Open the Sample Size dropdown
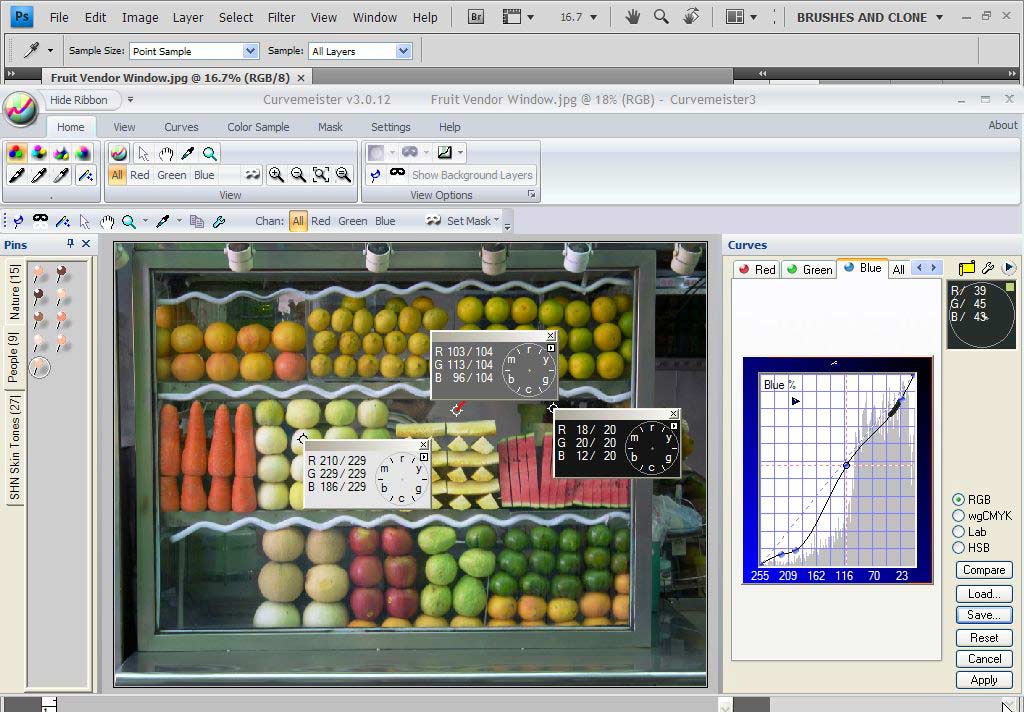Image resolution: width=1024 pixels, height=712 pixels. [250, 51]
